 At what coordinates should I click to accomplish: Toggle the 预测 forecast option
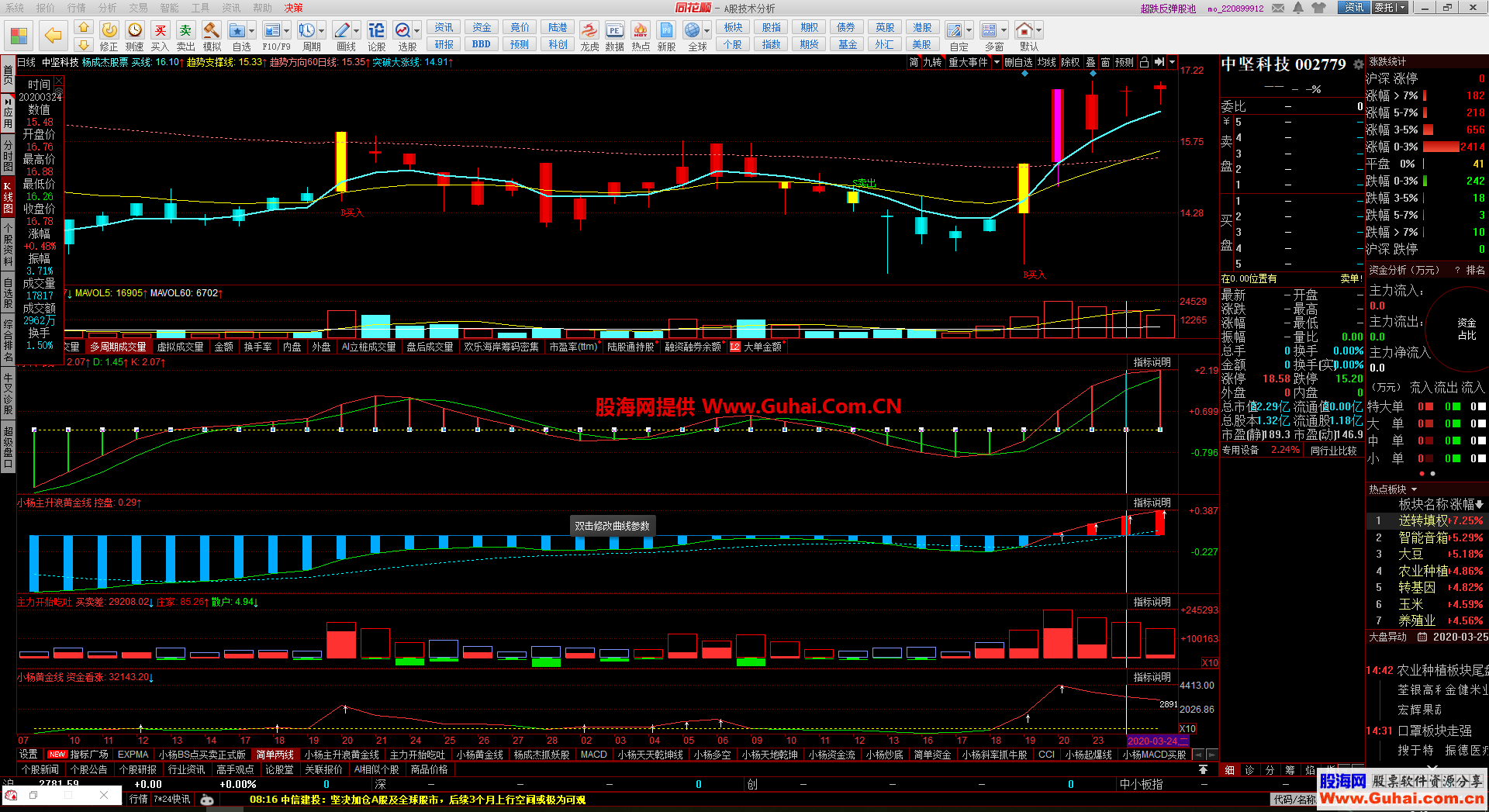pyautogui.click(x=1125, y=62)
